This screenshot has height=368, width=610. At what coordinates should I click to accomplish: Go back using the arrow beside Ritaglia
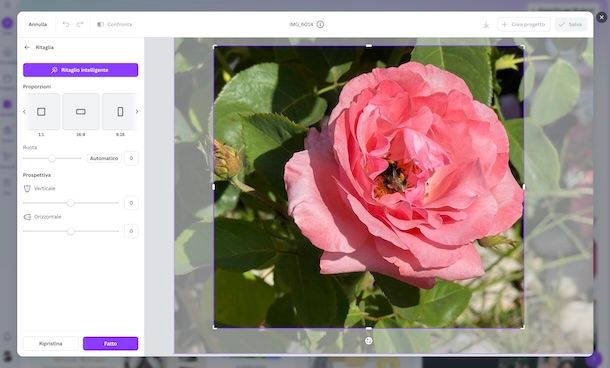[x=27, y=47]
